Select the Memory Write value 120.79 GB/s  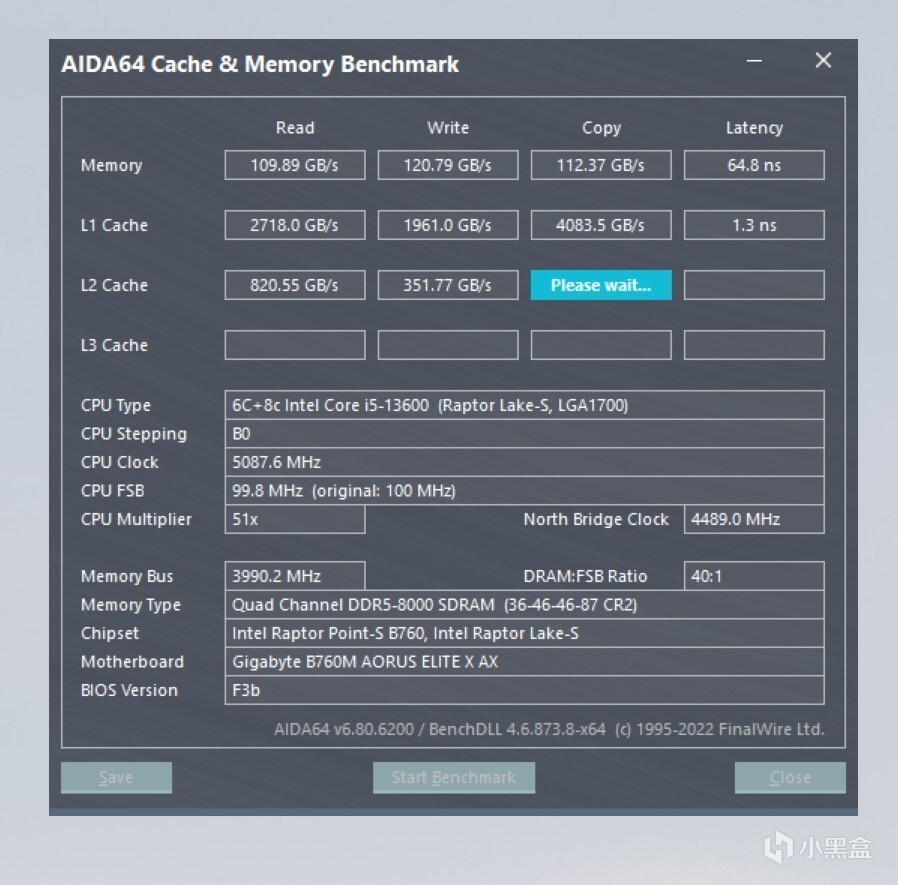coord(448,165)
